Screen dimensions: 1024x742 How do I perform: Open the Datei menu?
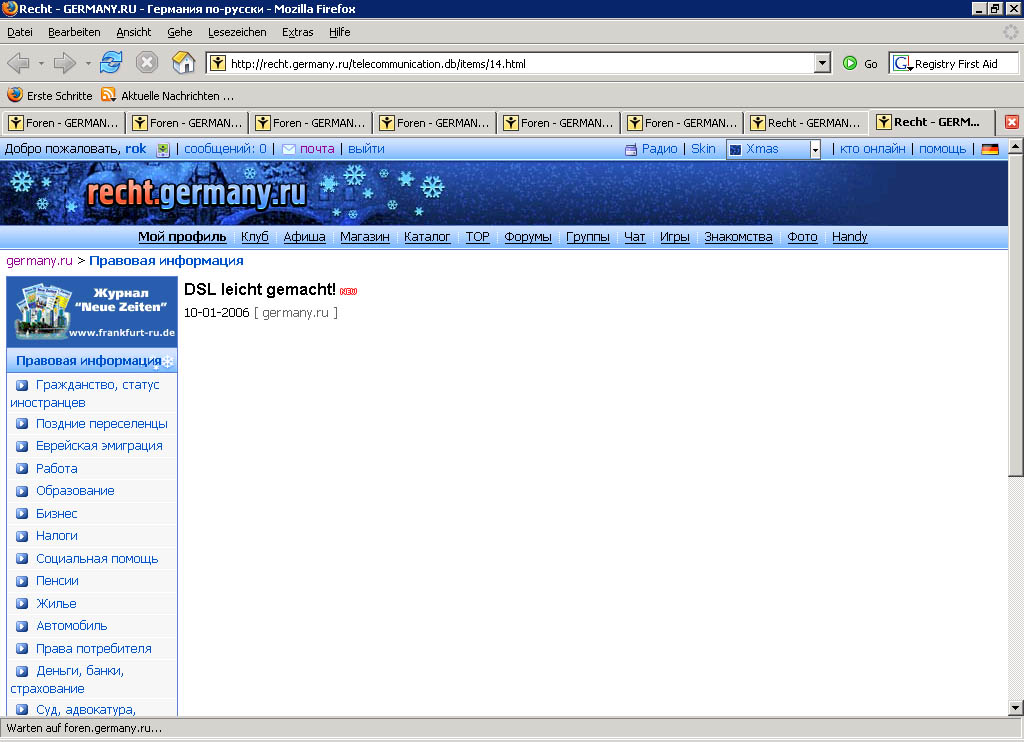(20, 32)
